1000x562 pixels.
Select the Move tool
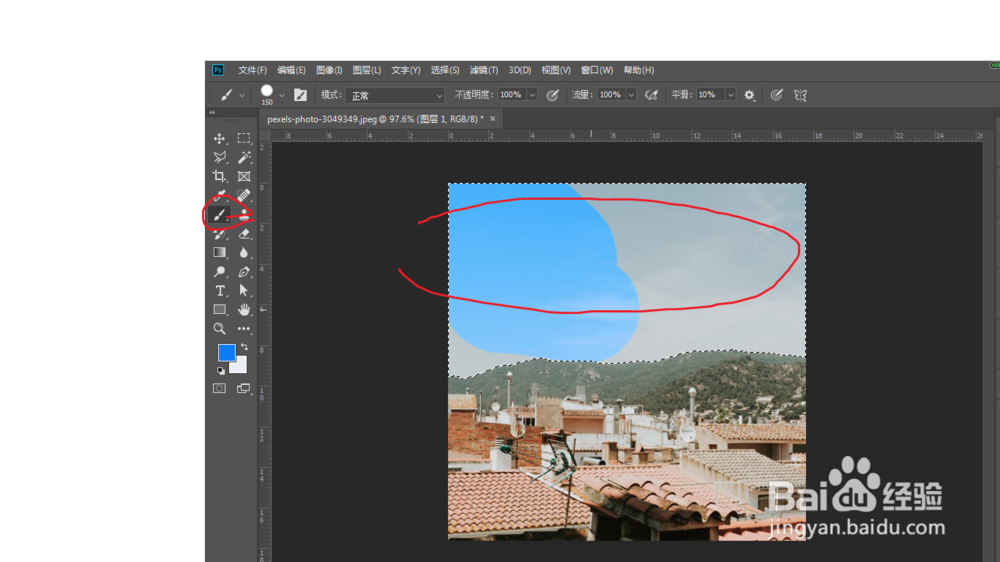pyautogui.click(x=219, y=138)
